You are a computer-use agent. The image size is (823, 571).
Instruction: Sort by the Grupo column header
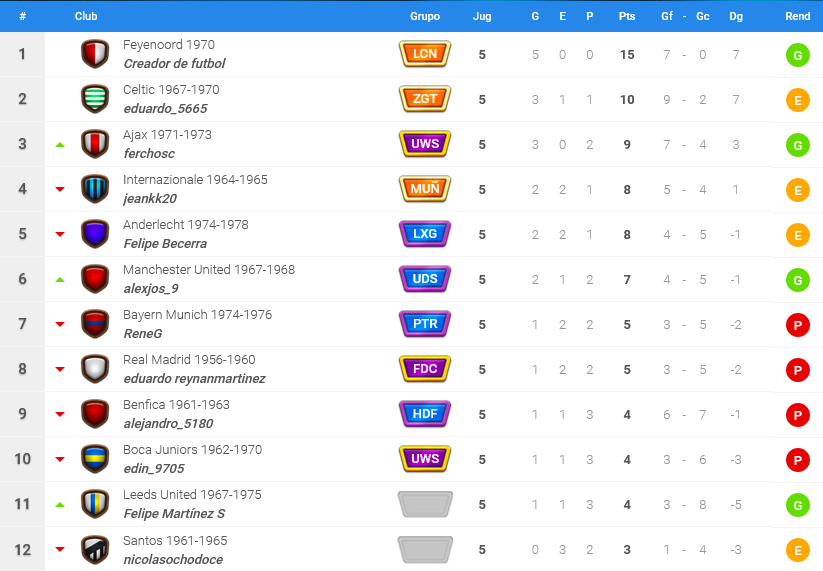point(425,16)
